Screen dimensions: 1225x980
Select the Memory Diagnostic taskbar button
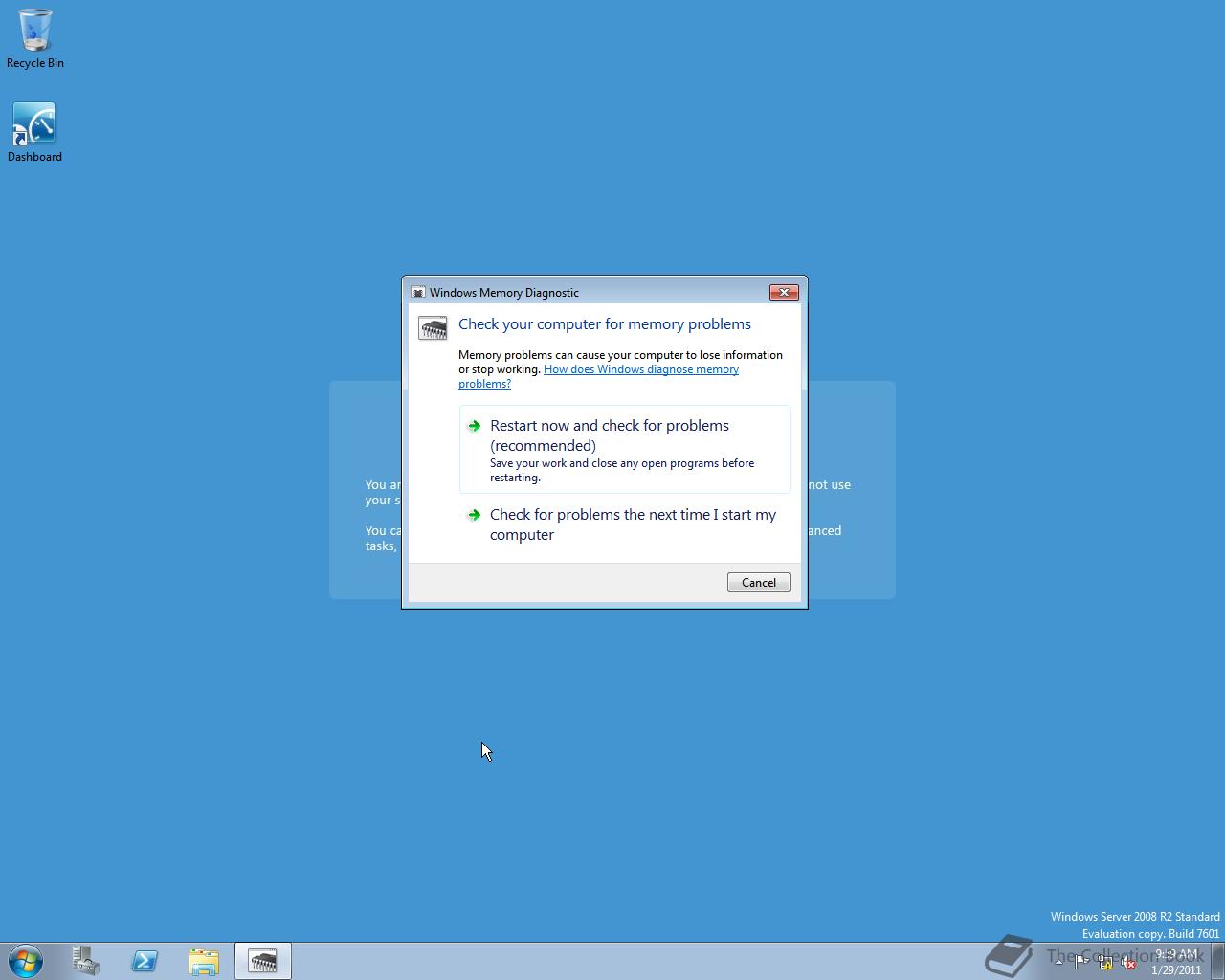(x=263, y=961)
